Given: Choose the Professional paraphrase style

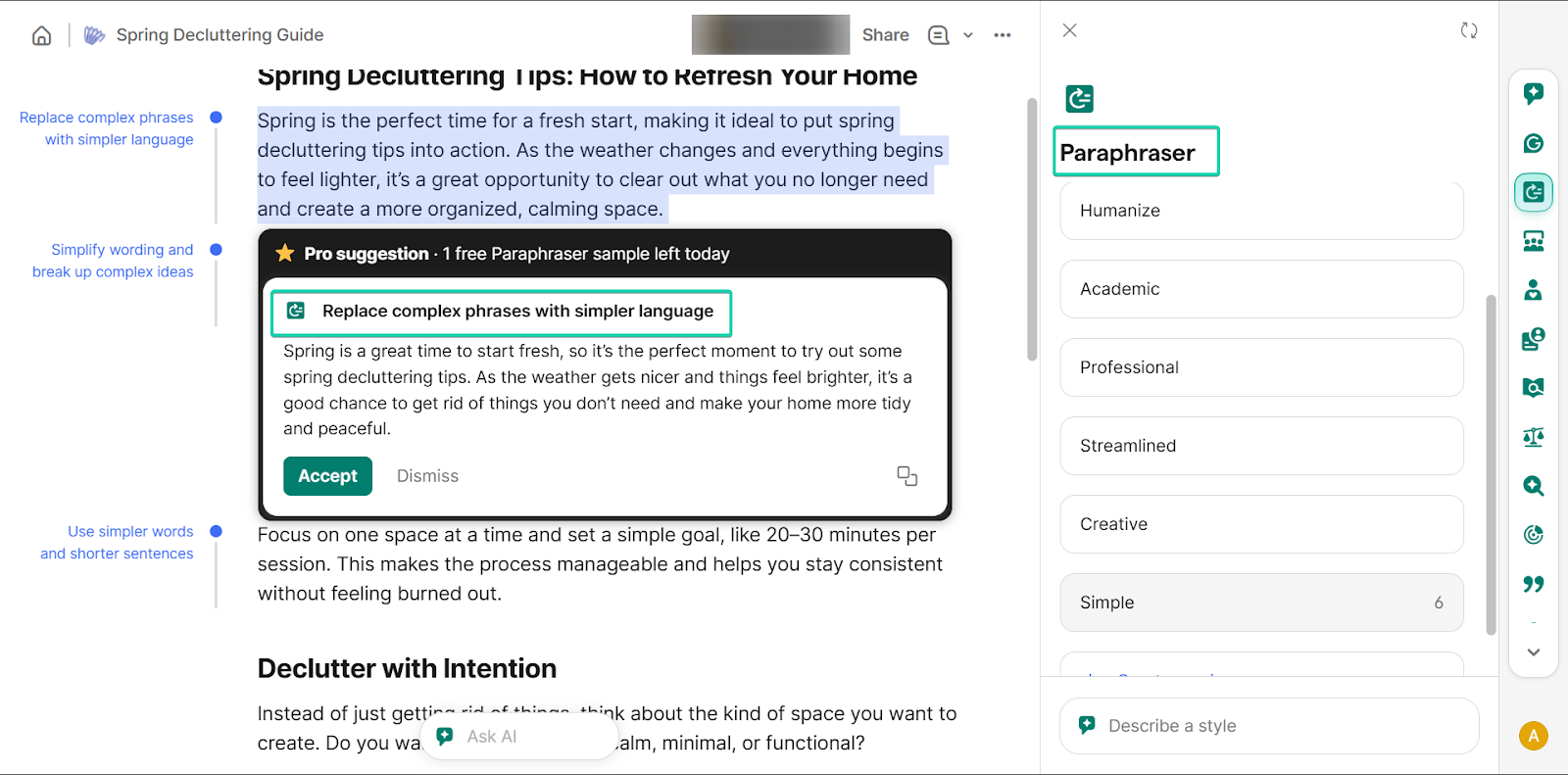Looking at the screenshot, I should (x=1261, y=367).
